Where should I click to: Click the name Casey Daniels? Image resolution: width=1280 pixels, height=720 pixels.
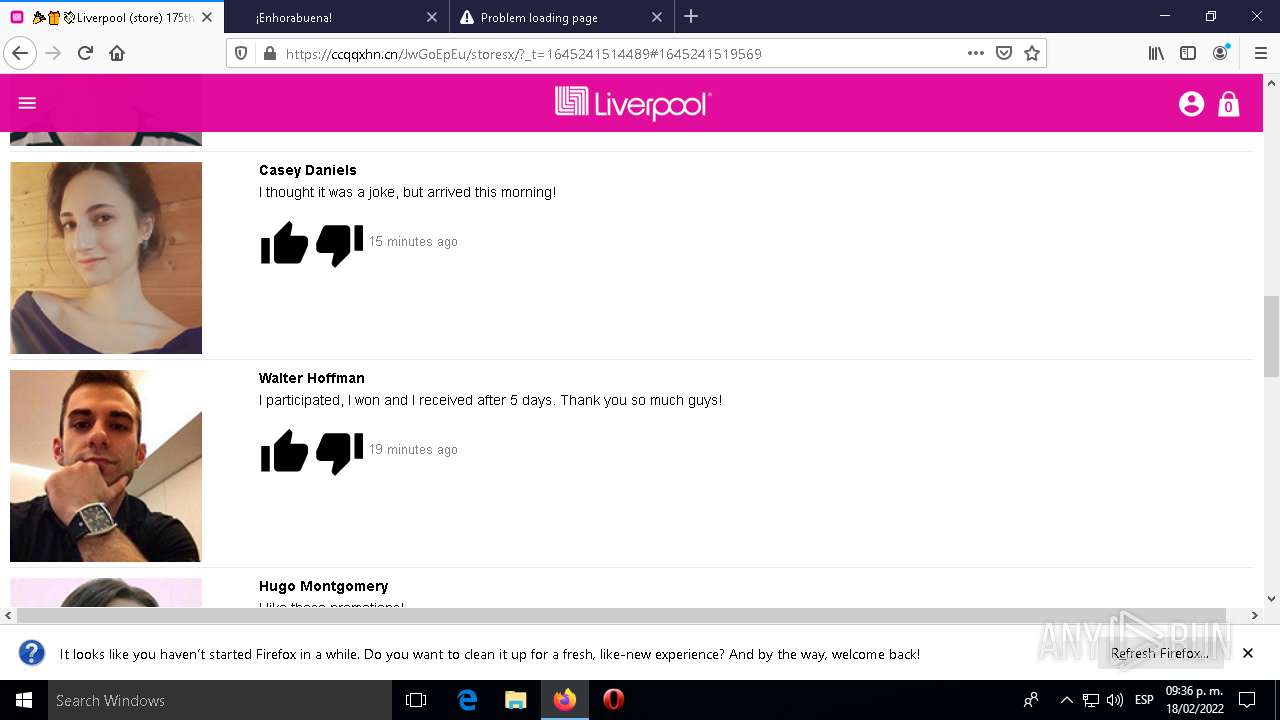click(308, 170)
